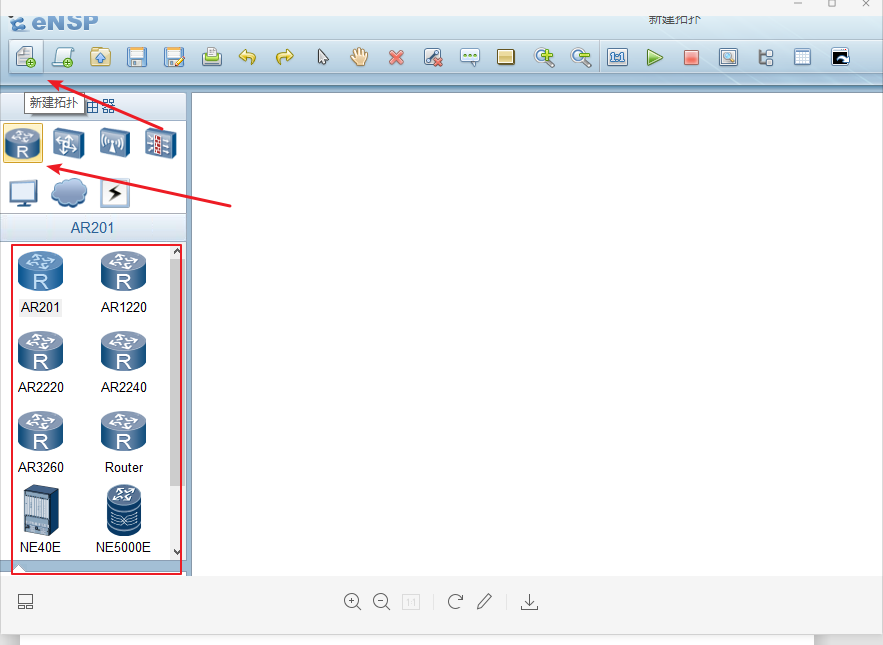Screen dimensions: 883x645
Task: Show all interfaces tree icon
Action: 766,57
